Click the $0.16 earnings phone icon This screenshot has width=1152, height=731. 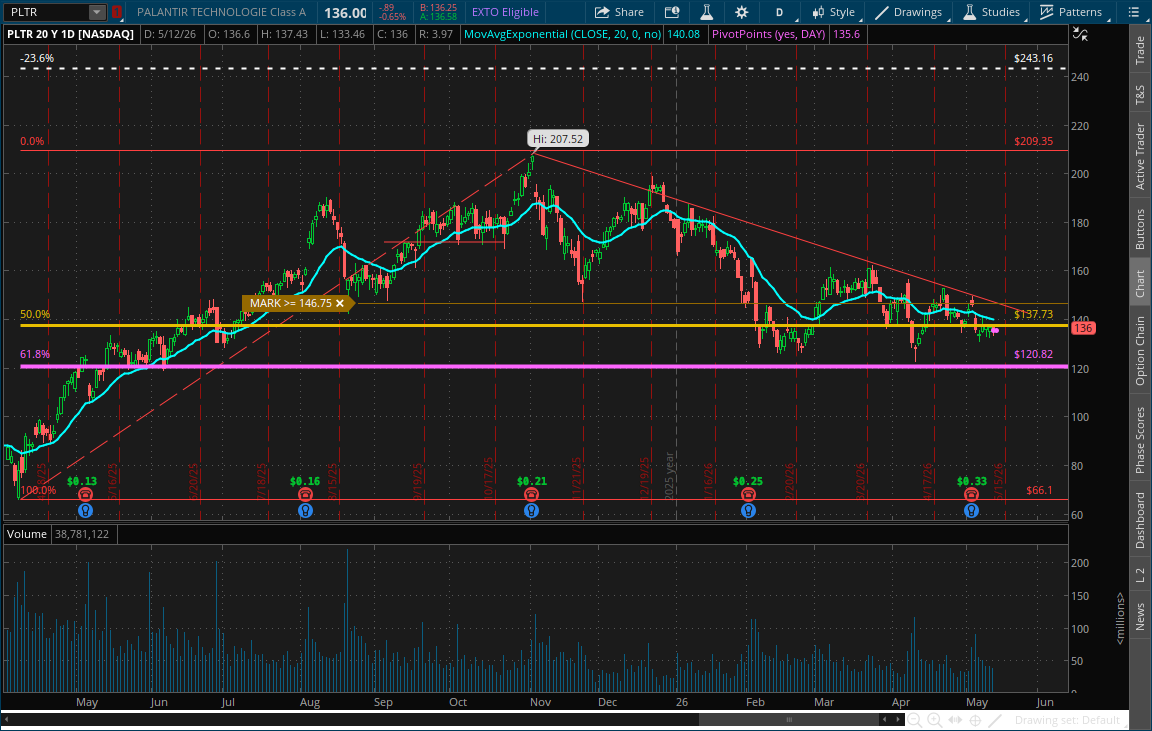pos(305,495)
